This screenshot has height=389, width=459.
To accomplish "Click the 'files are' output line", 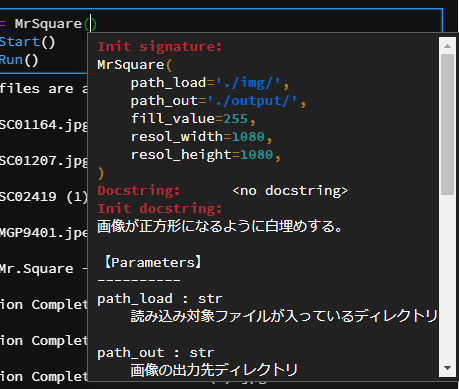I will [44, 89].
